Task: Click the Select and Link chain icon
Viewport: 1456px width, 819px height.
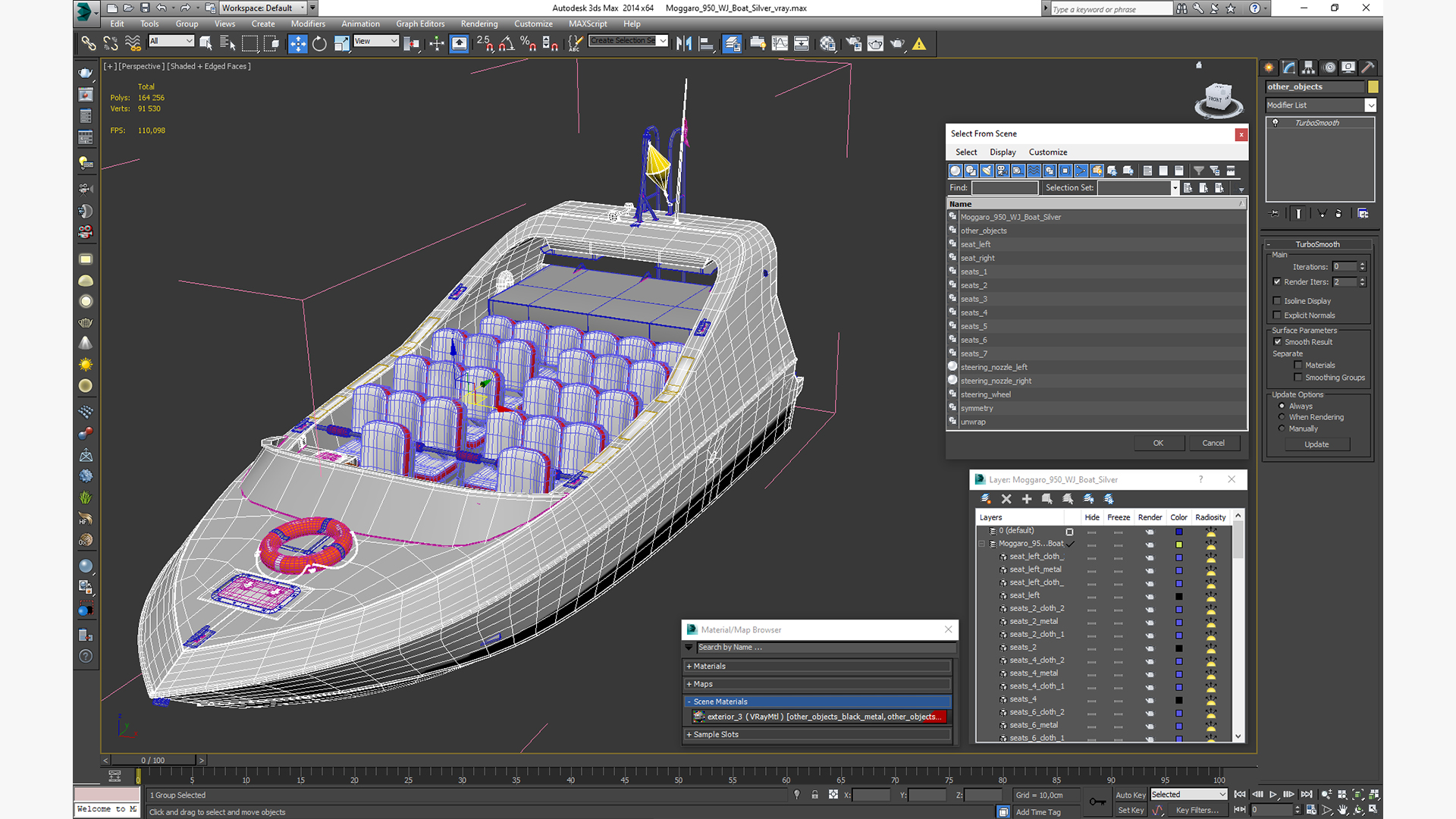Action: (89, 44)
